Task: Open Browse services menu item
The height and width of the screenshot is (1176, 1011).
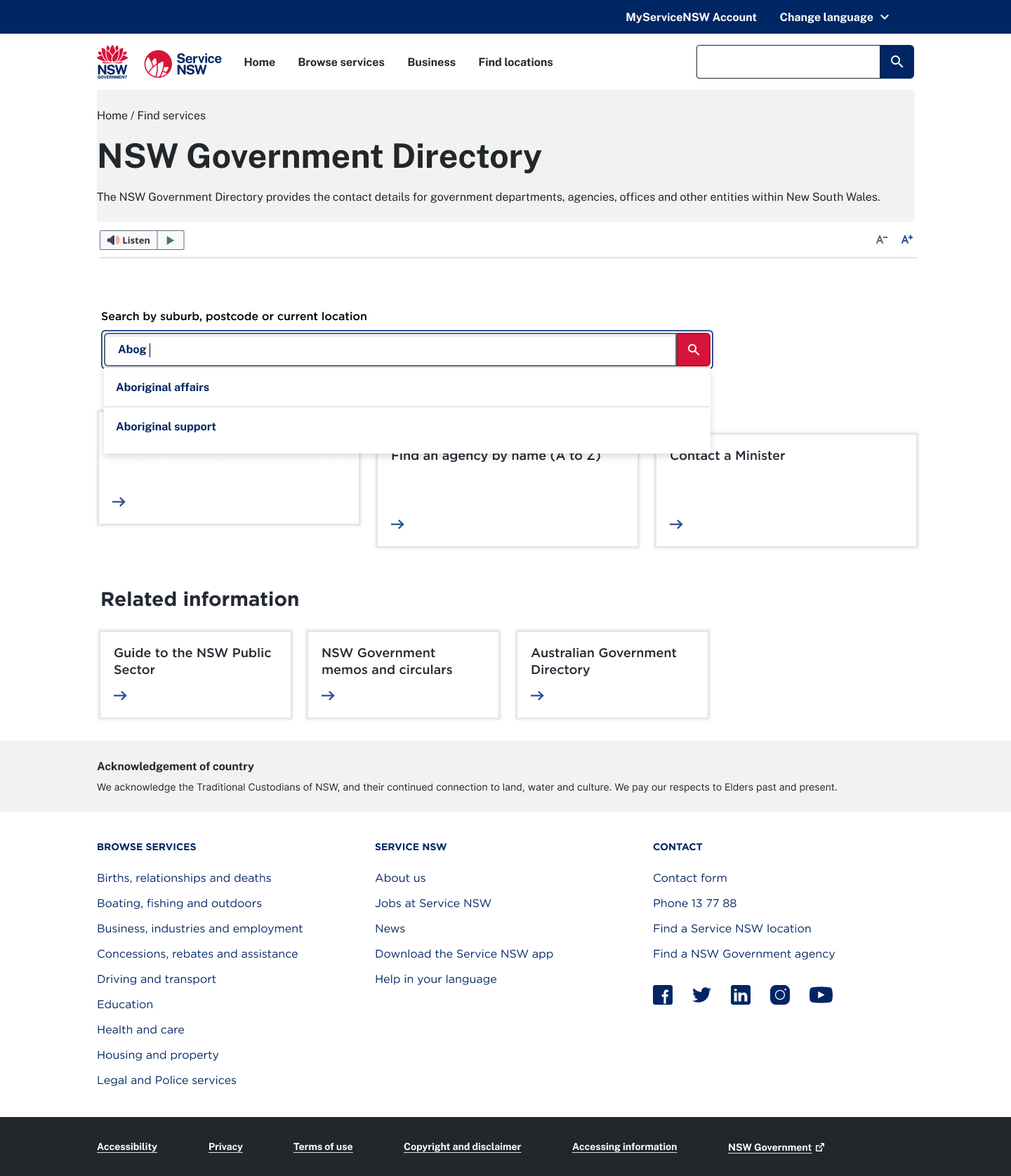Action: point(341,62)
